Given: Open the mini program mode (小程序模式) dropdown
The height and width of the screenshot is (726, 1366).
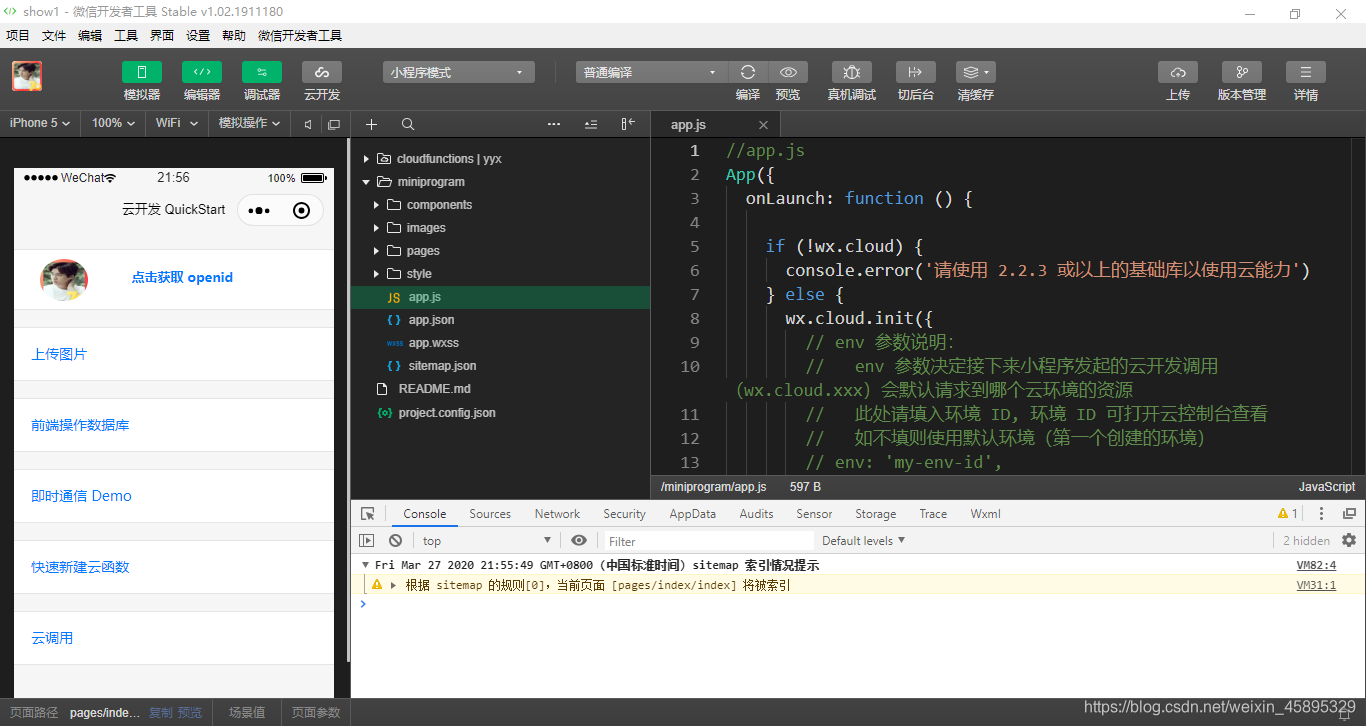Looking at the screenshot, I should click(459, 72).
